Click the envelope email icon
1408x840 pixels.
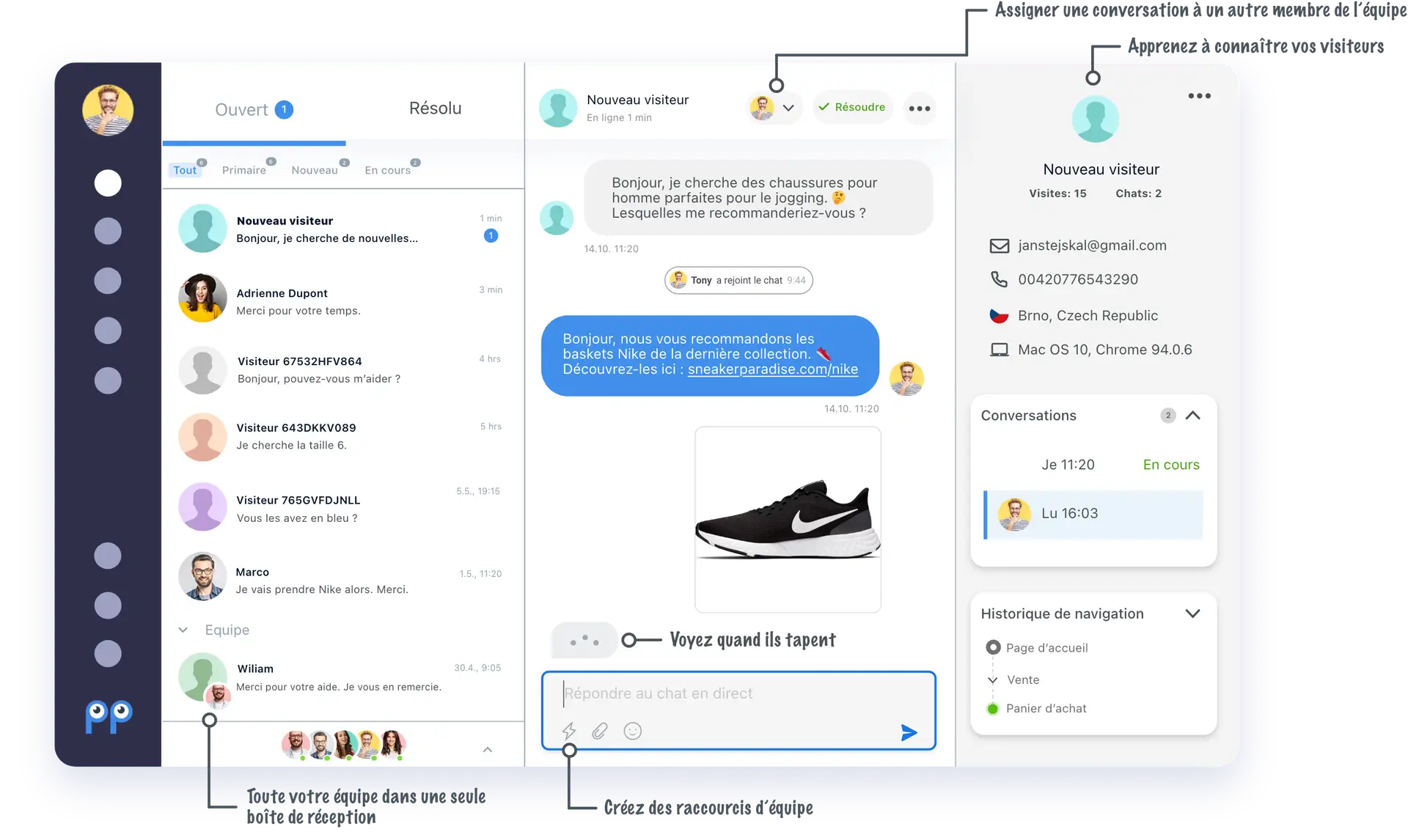pos(1000,246)
